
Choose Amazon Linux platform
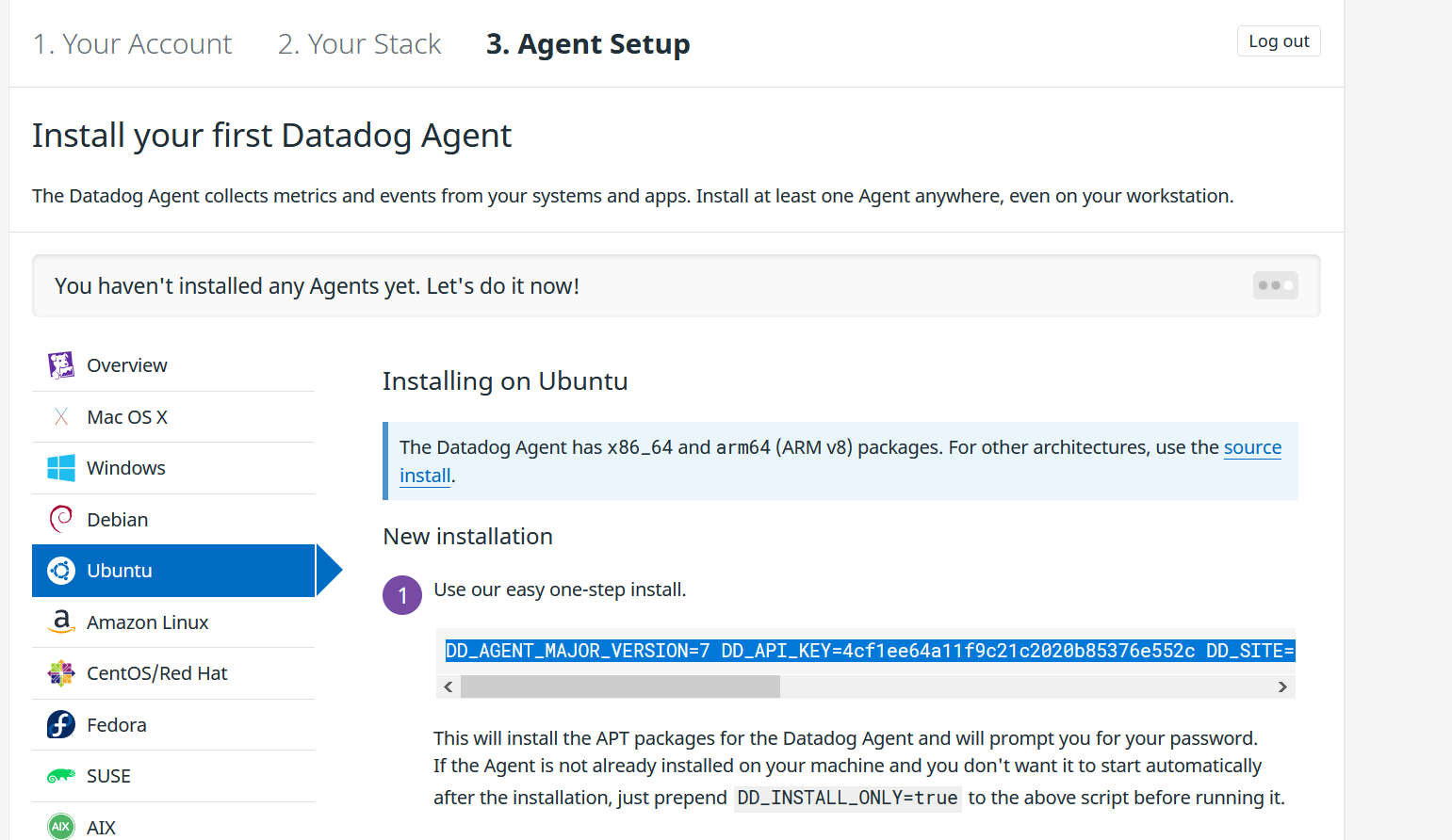click(x=173, y=622)
